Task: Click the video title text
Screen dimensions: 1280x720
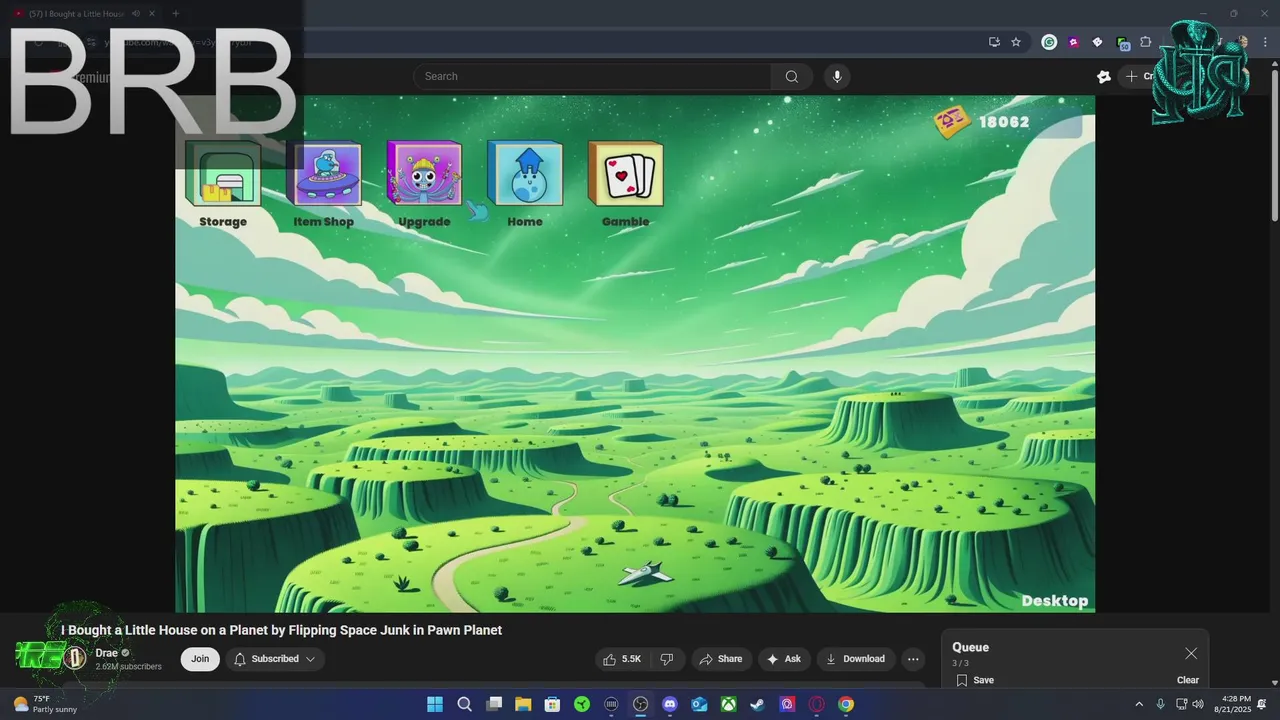Action: 281,630
